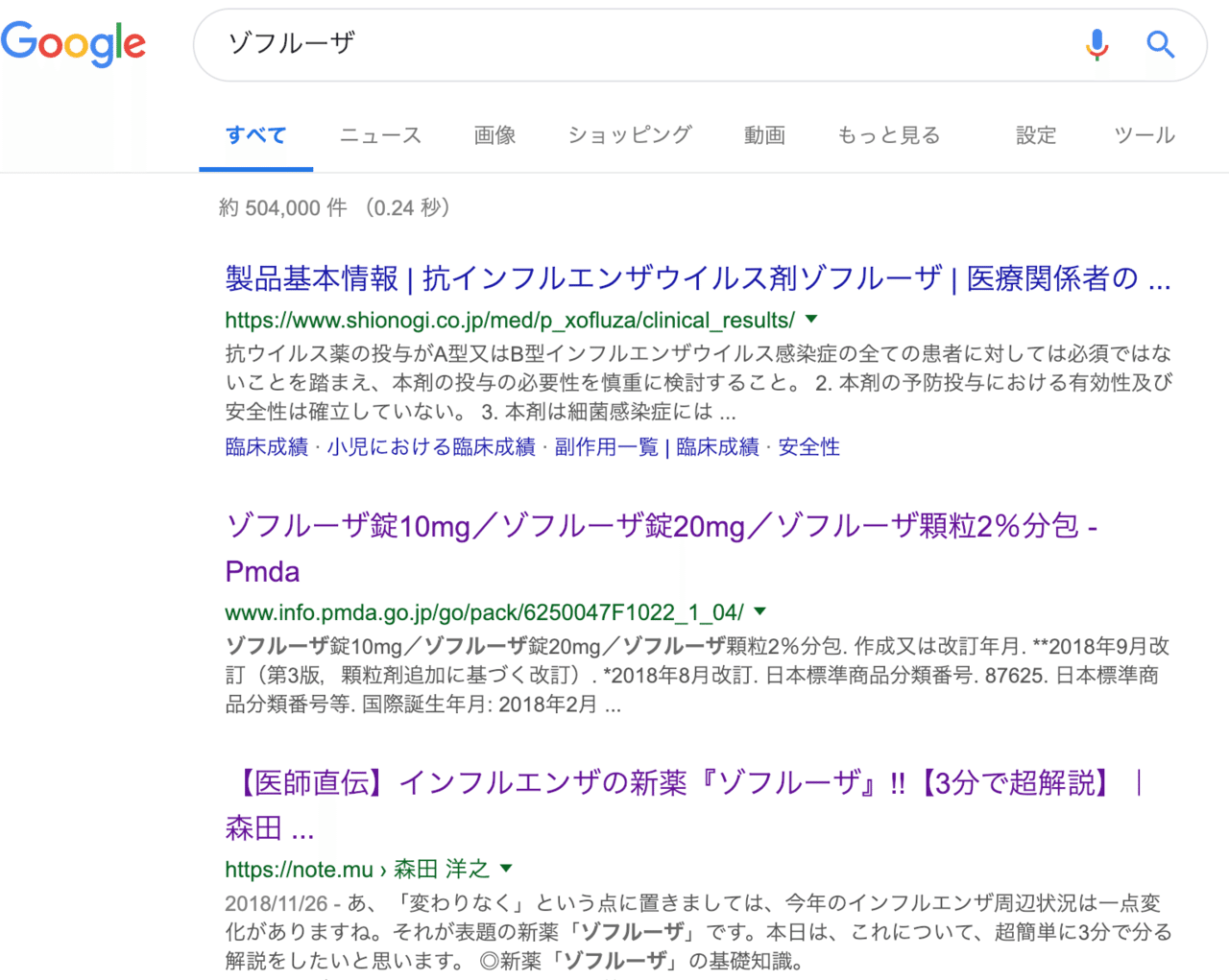1229x980 pixels.
Task: Select the すべて tab
Action: point(255,135)
